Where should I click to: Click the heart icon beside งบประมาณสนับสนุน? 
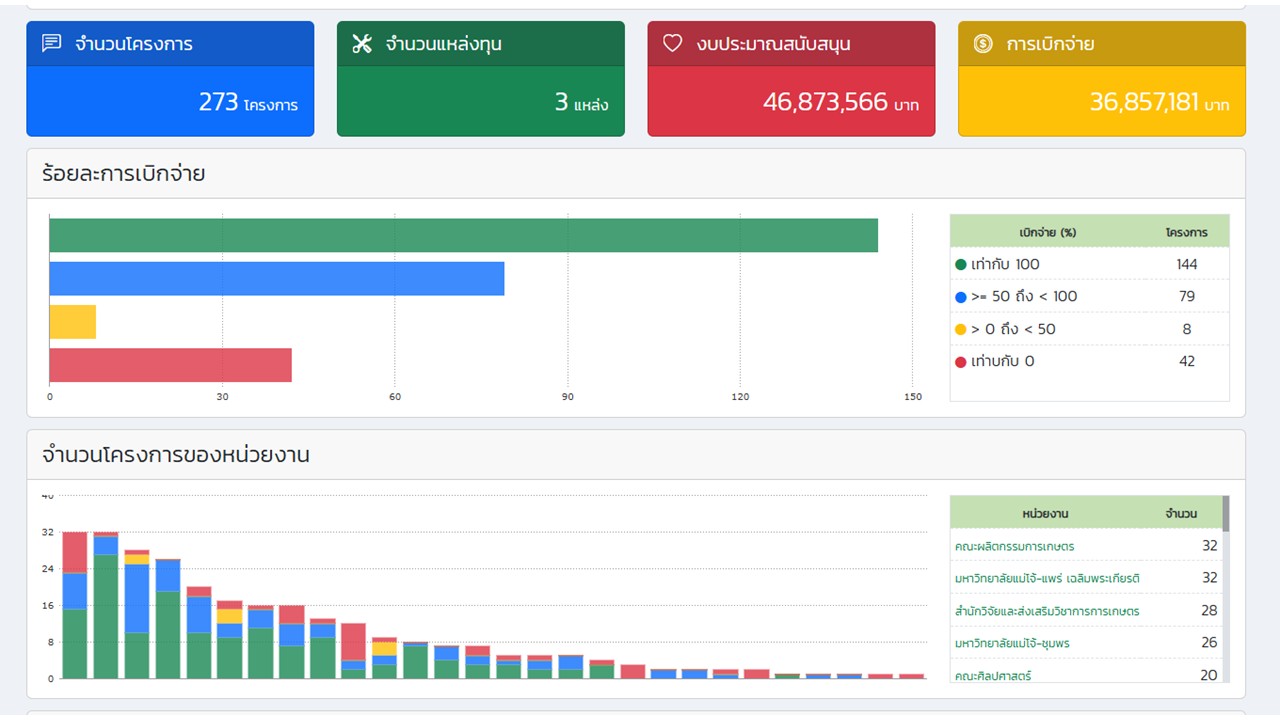point(673,44)
